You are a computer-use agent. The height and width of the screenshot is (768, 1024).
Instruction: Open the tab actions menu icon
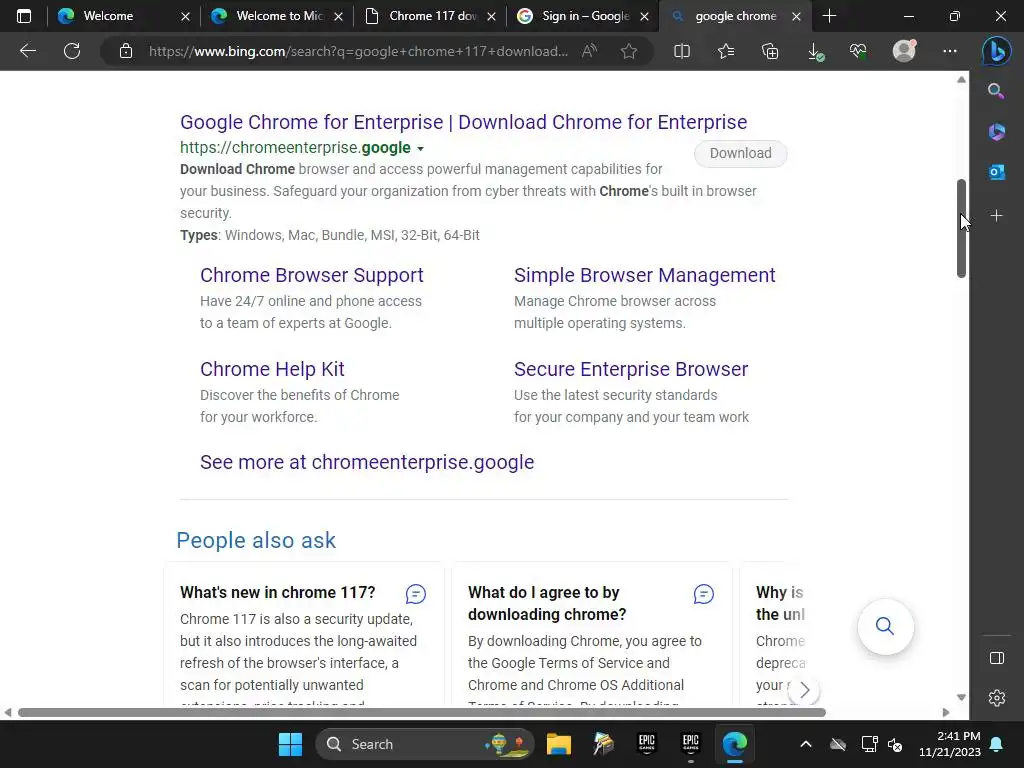(x=24, y=16)
